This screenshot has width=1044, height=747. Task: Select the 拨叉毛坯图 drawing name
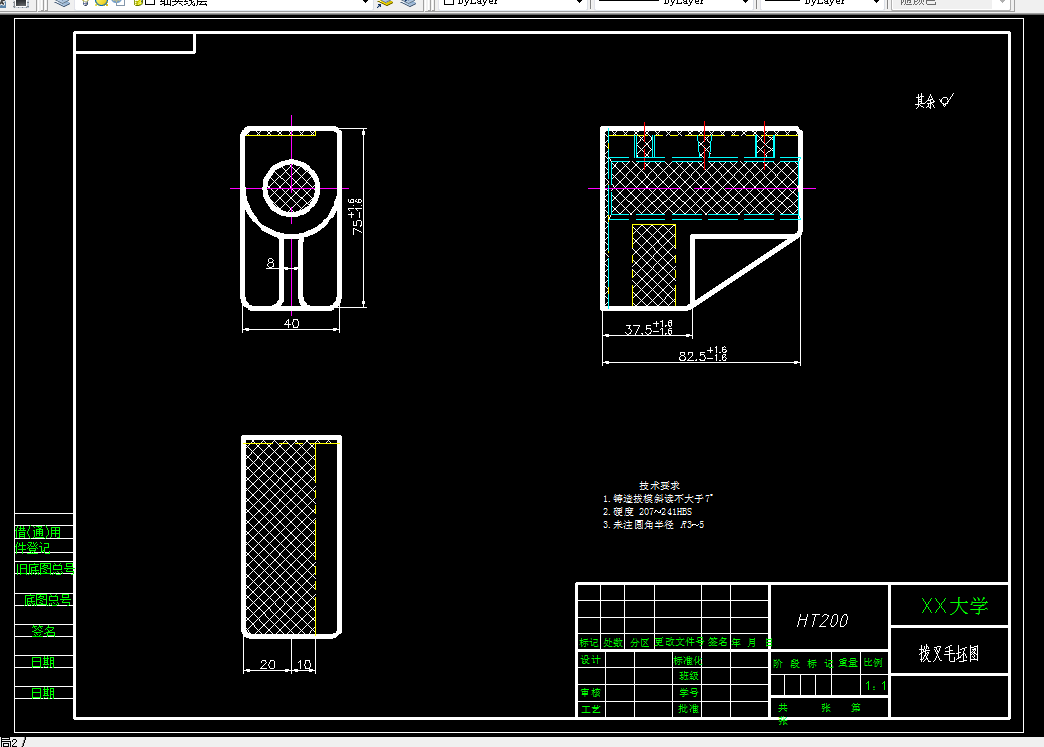pos(949,654)
